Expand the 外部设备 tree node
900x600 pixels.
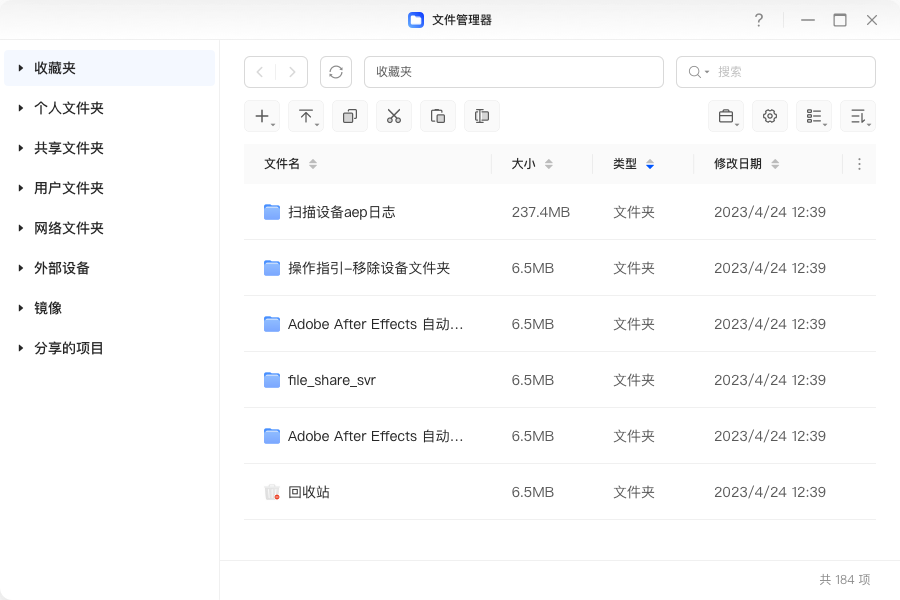pos(21,268)
